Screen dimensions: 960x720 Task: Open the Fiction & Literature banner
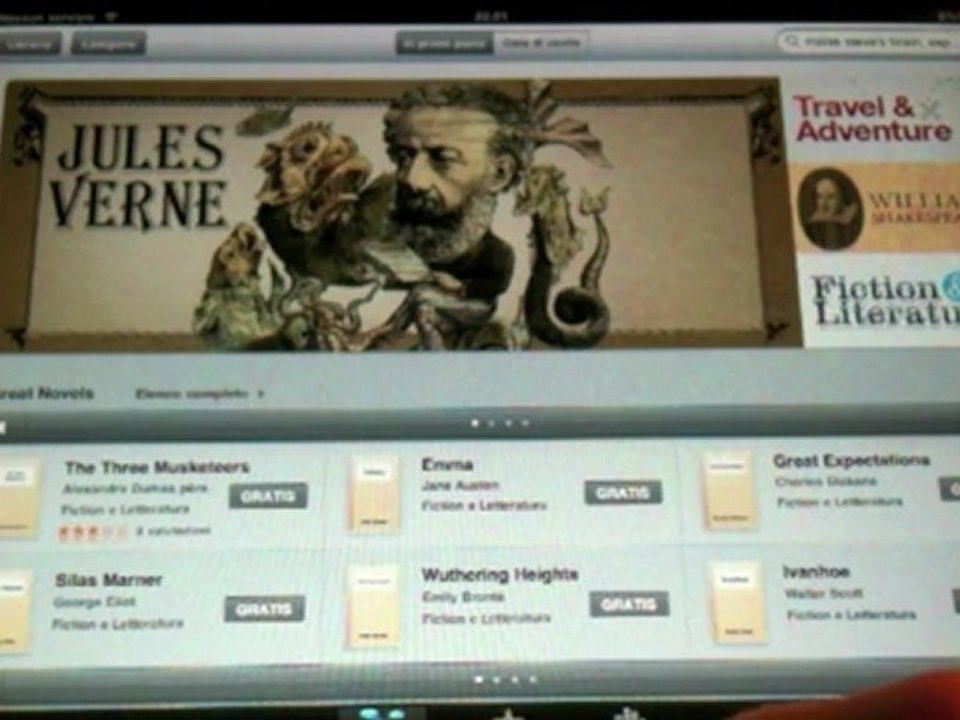coord(882,300)
